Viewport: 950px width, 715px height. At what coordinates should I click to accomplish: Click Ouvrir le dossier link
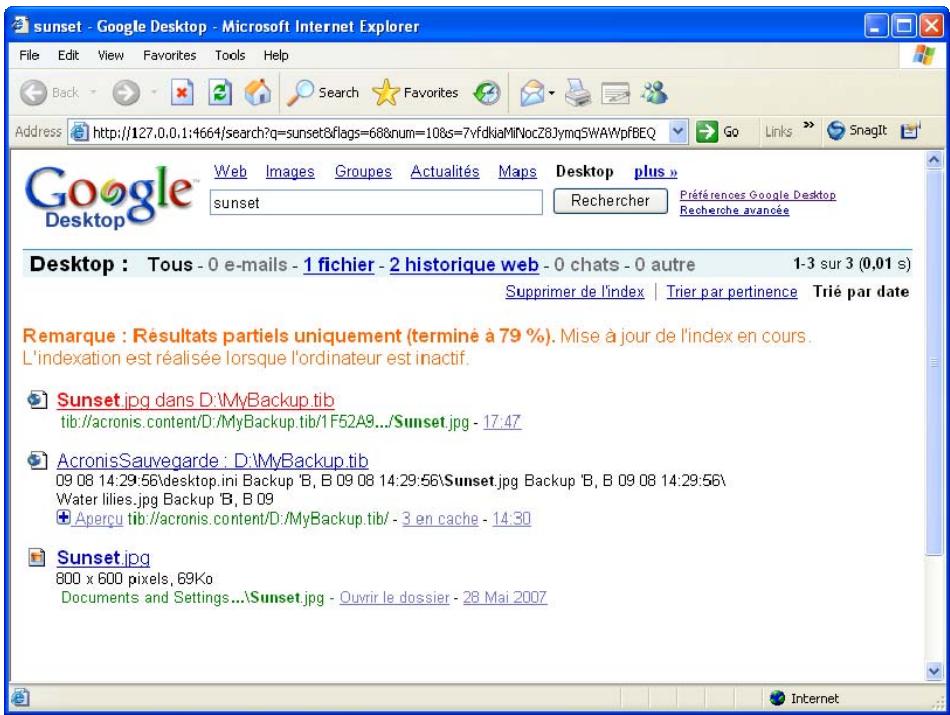394,597
